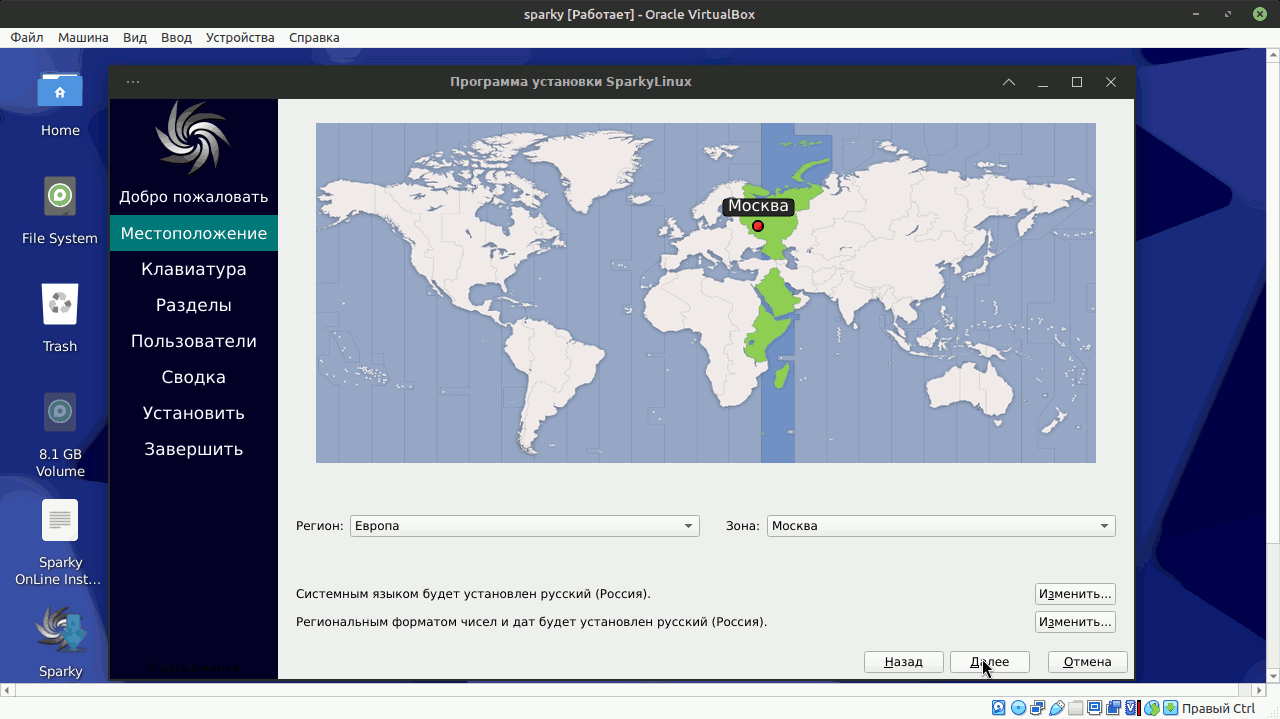Click the SparkyLinux swirl logo in the installer sidebar
The height and width of the screenshot is (719, 1280).
click(193, 138)
